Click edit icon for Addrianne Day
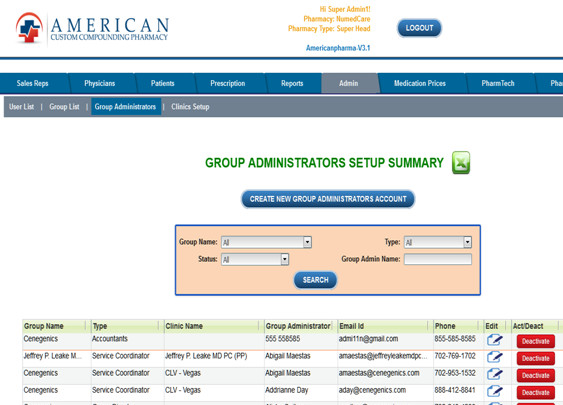Image resolution: width=563 pixels, height=405 pixels. [495, 391]
